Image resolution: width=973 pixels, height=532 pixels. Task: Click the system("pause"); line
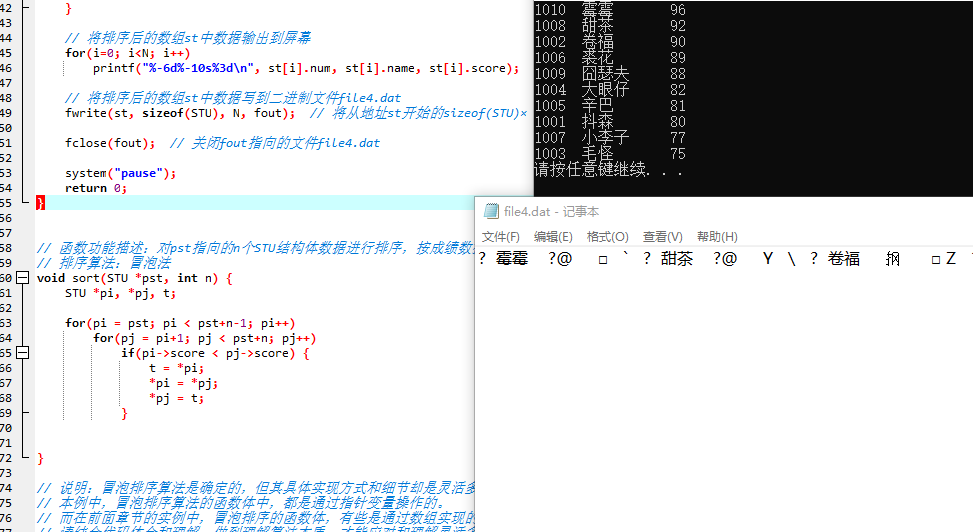(120, 173)
